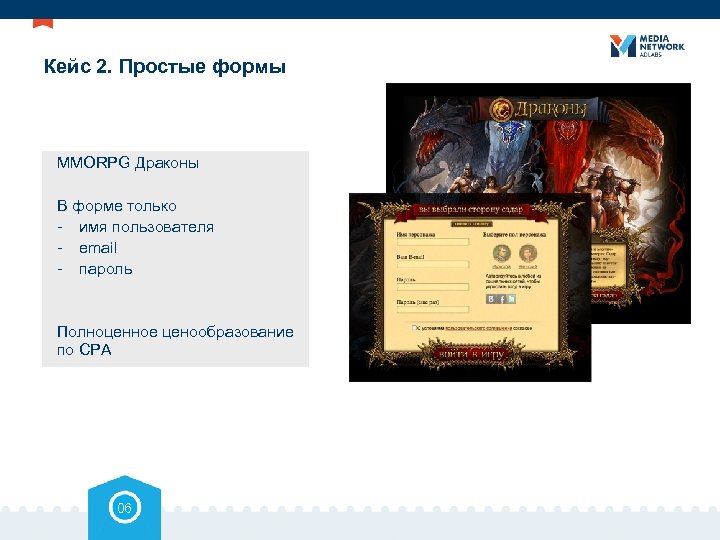Click the bullet имя пользователя
The height and width of the screenshot is (540, 720).
[146, 227]
